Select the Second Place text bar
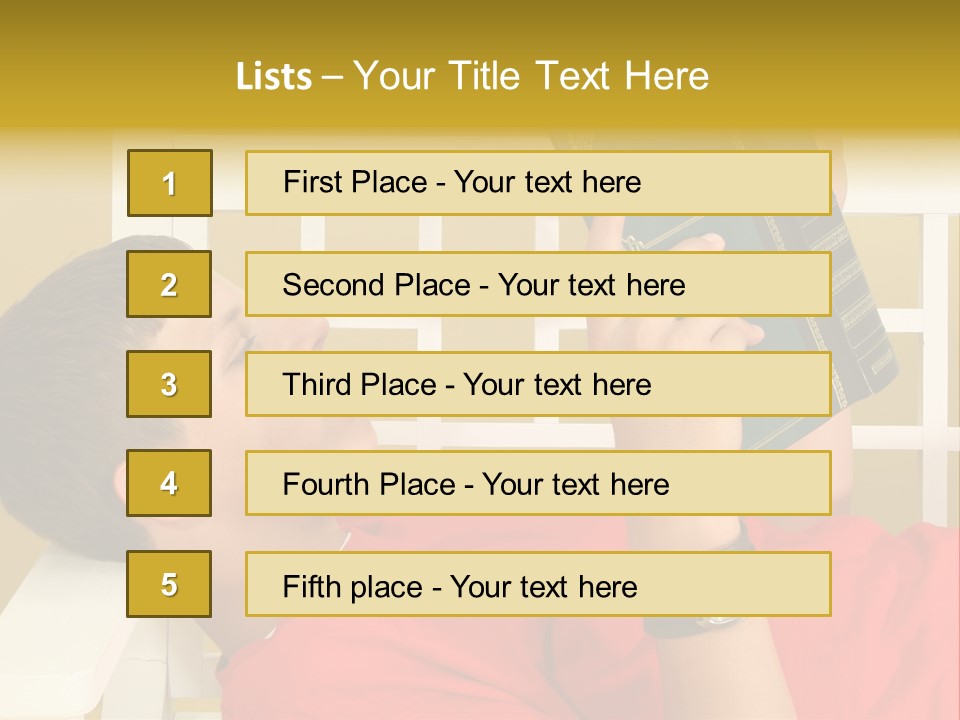Screen dimensions: 960x720 [538, 284]
